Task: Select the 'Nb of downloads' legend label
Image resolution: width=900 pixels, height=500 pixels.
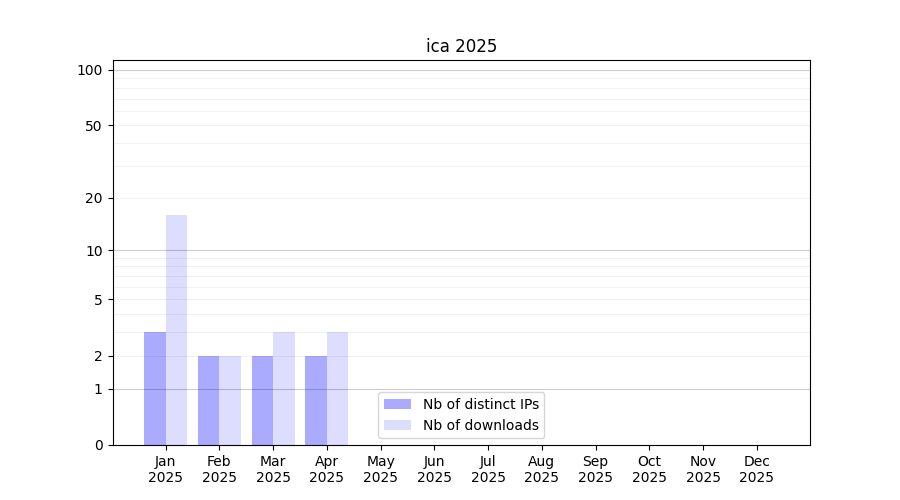Action: coord(480,425)
